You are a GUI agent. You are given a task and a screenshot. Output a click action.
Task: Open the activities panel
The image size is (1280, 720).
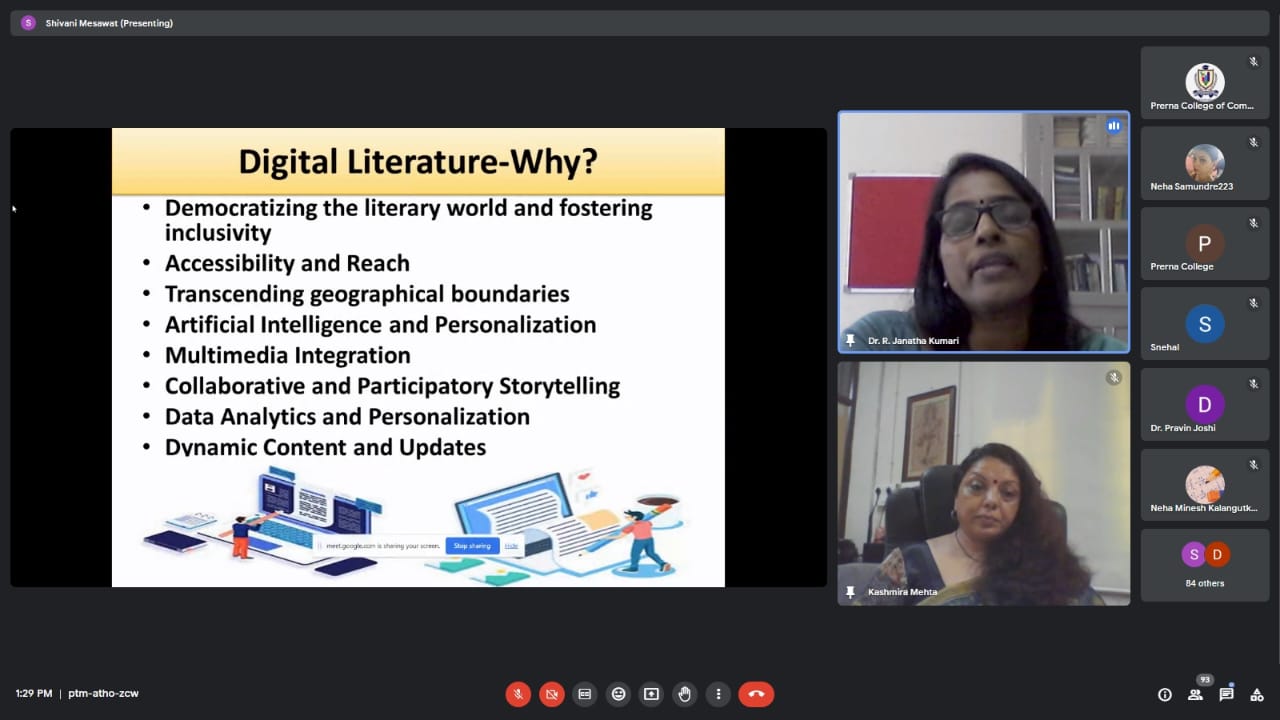(x=1257, y=695)
